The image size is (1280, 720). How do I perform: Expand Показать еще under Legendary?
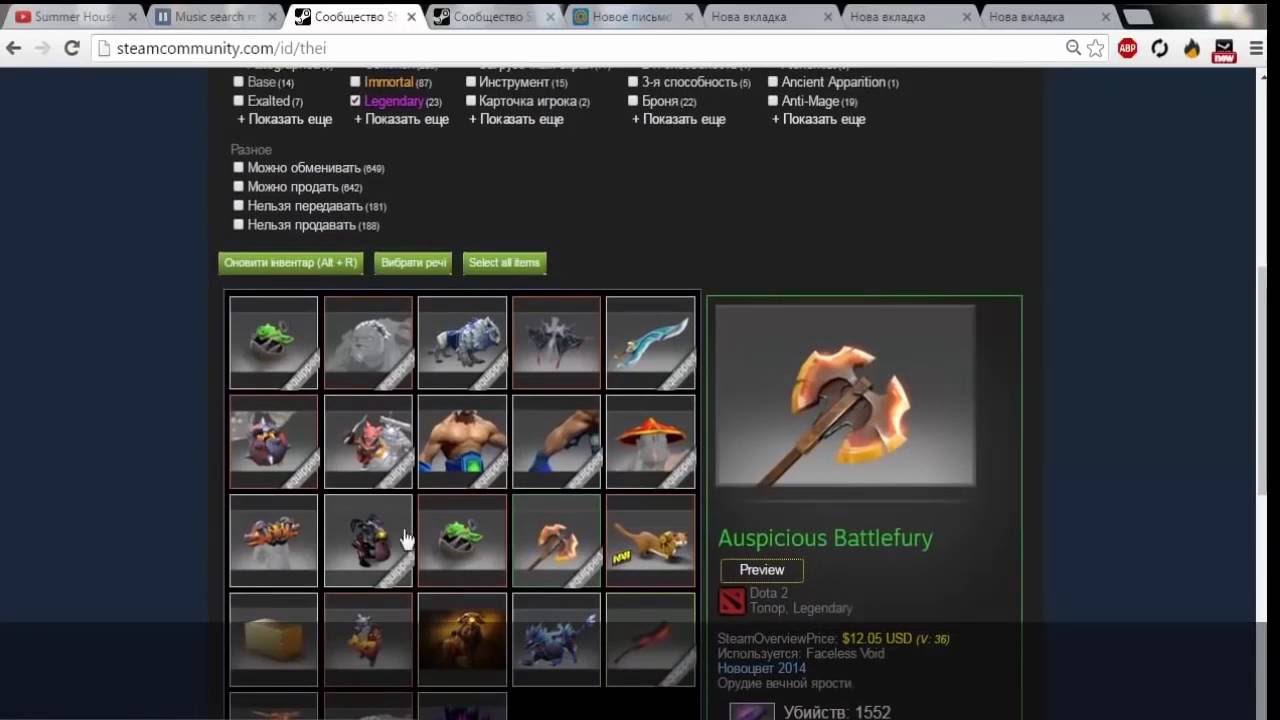[401, 119]
